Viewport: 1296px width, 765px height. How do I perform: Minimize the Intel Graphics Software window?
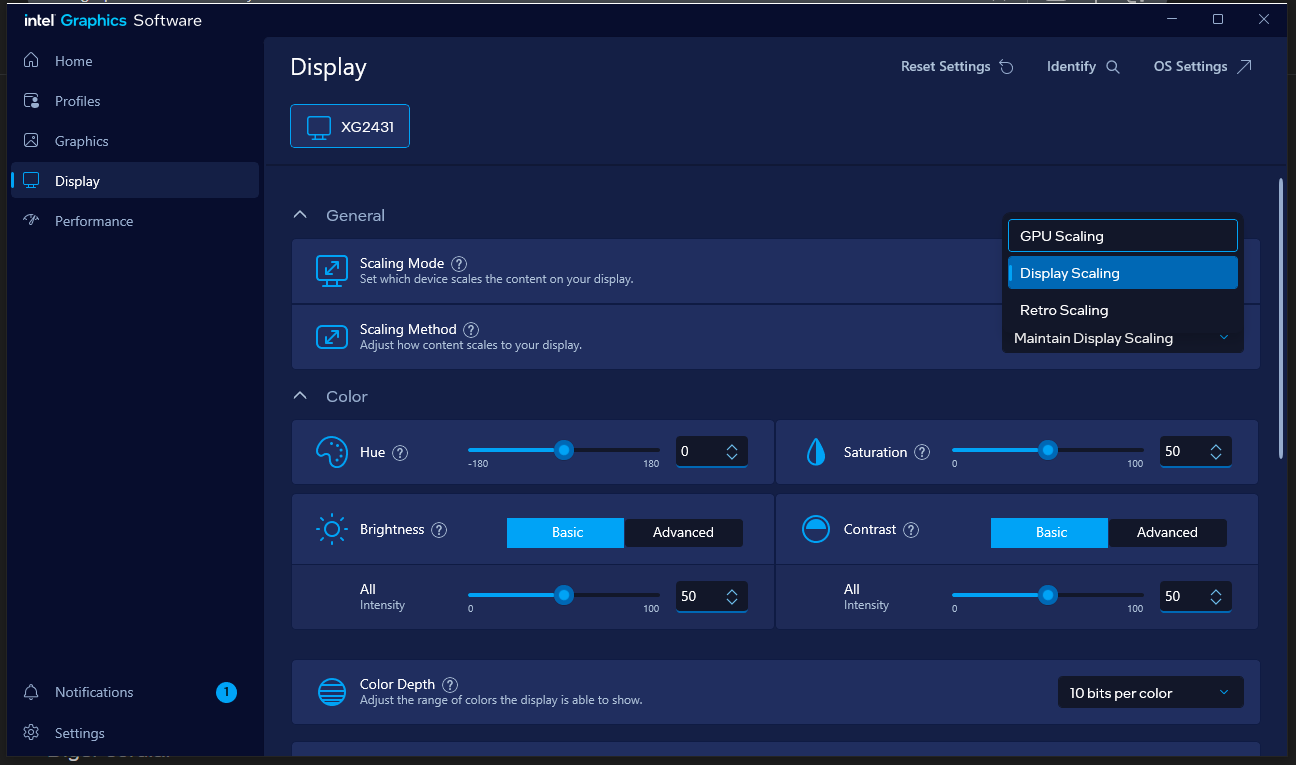1172,19
